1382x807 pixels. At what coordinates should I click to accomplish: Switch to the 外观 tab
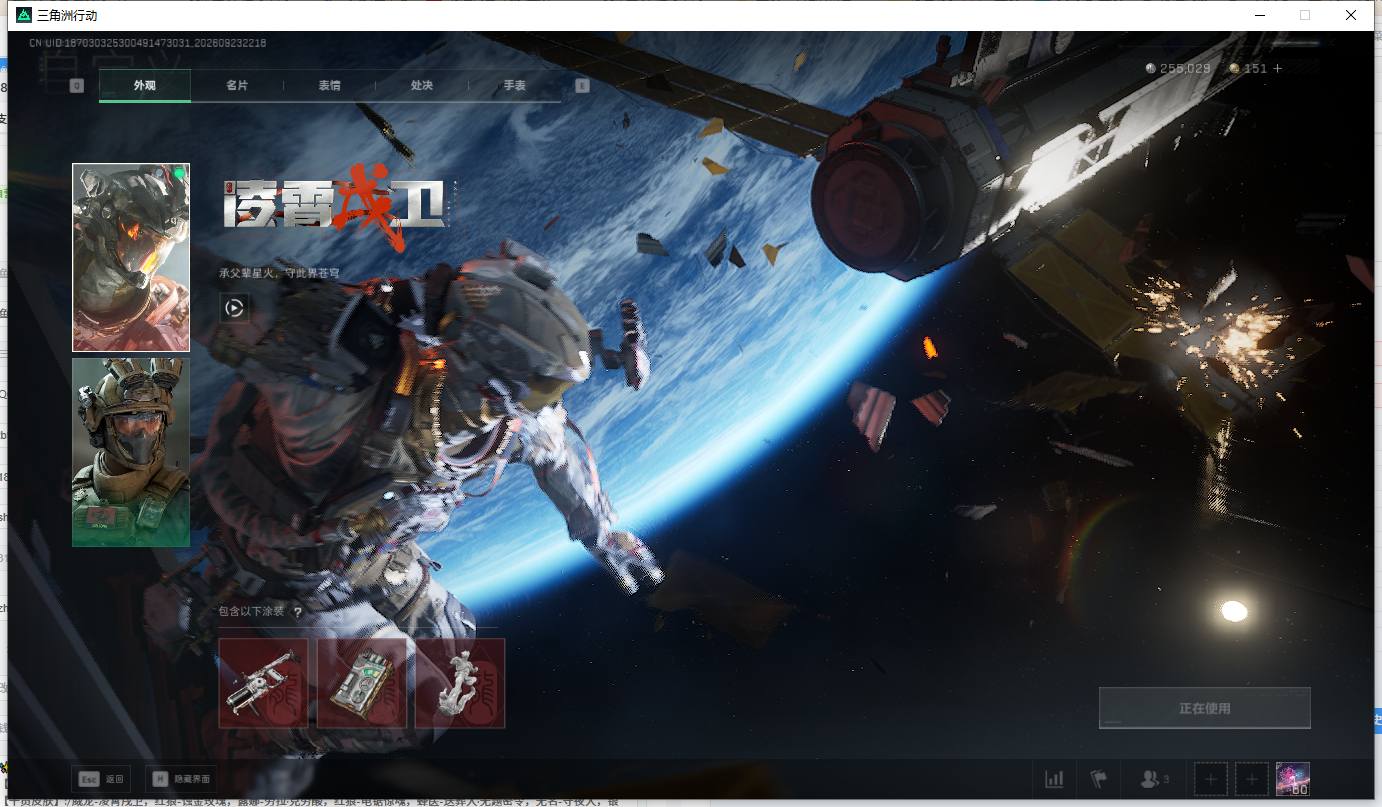145,86
